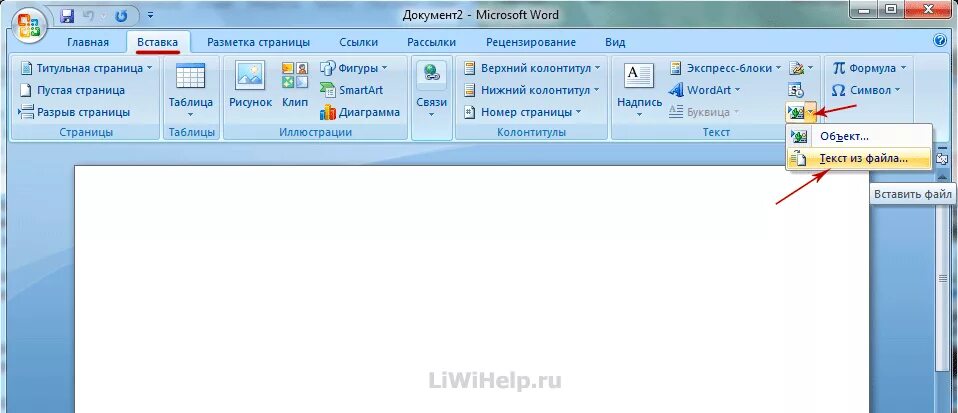Select the Вставка ribbon tab
Viewport: 958px width, 413px height.
[158, 42]
